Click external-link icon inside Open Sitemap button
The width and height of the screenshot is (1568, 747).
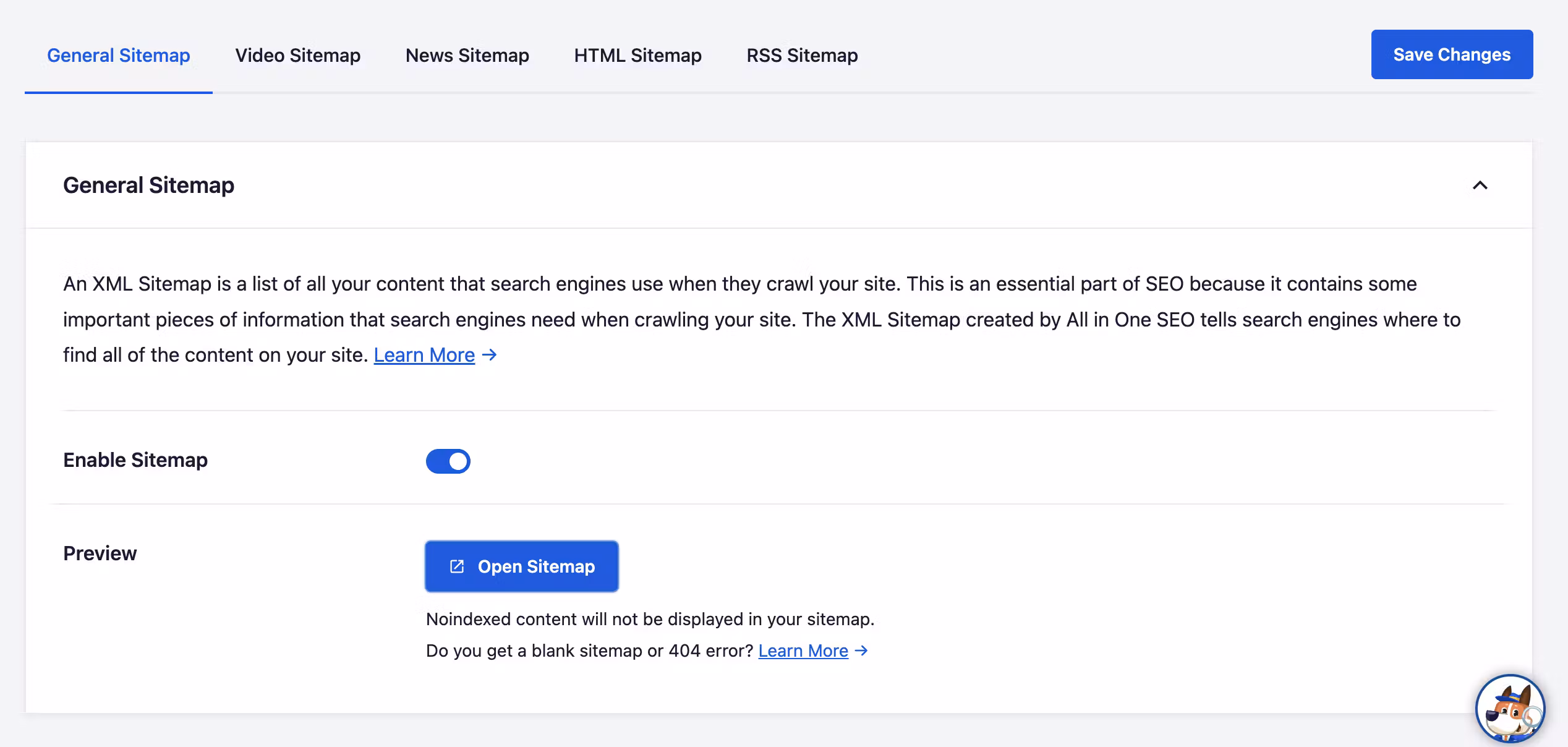457,566
